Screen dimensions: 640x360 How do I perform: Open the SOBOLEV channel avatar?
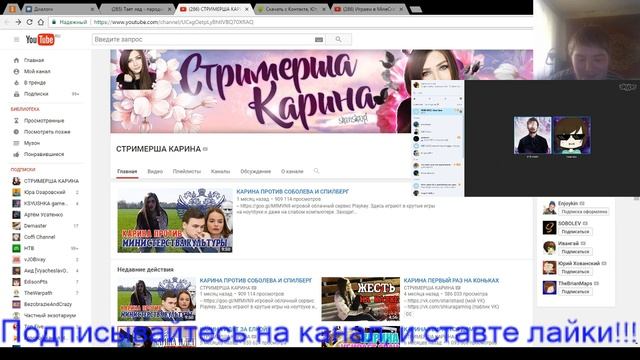pyautogui.click(x=549, y=227)
